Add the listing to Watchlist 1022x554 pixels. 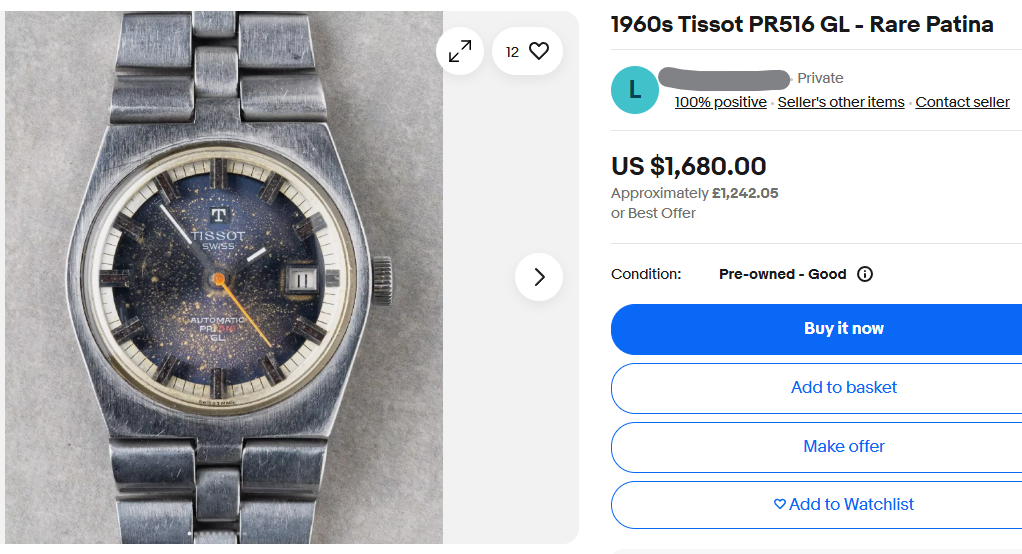click(x=843, y=504)
